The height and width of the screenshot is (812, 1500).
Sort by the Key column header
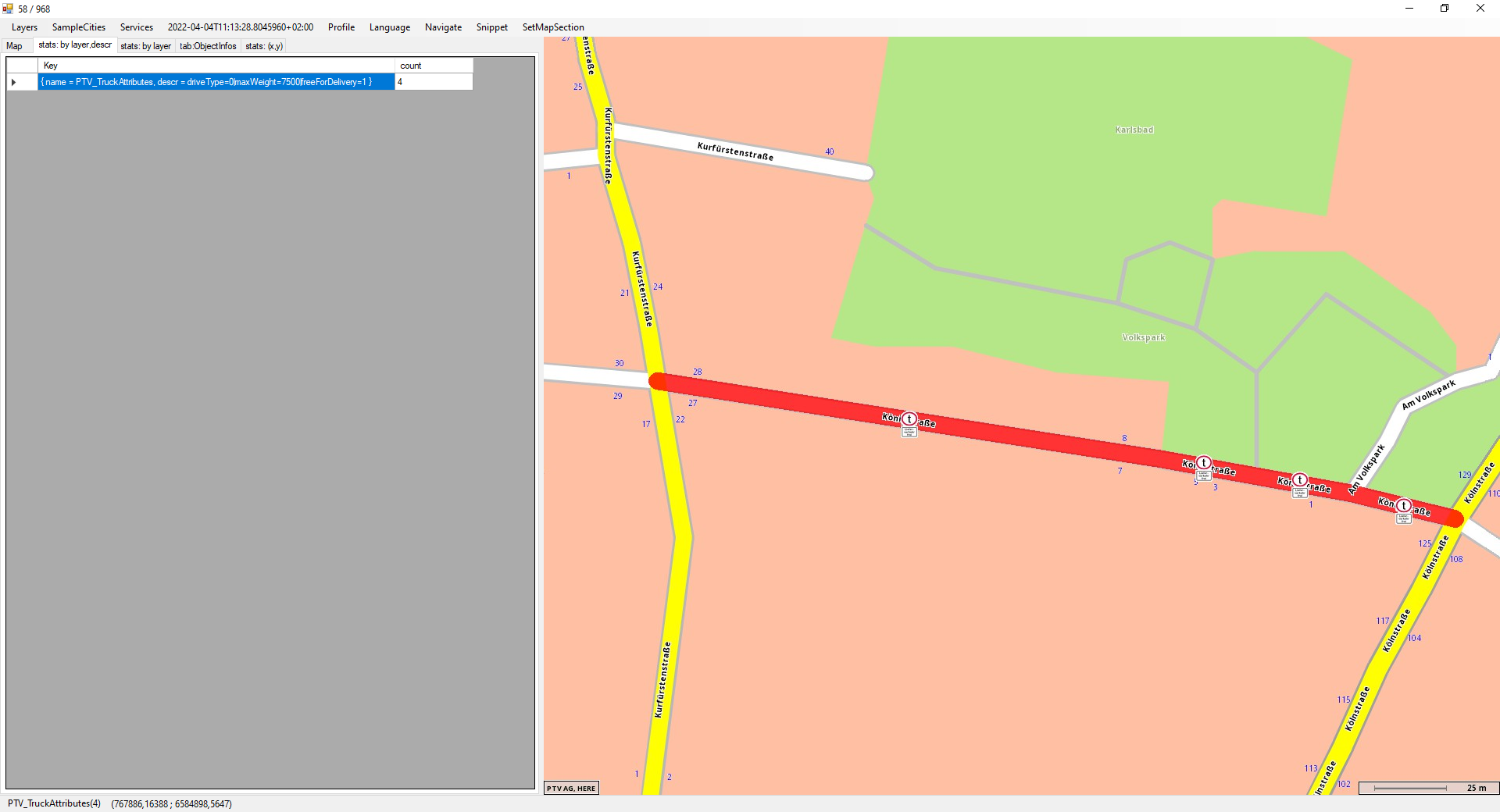[216, 66]
